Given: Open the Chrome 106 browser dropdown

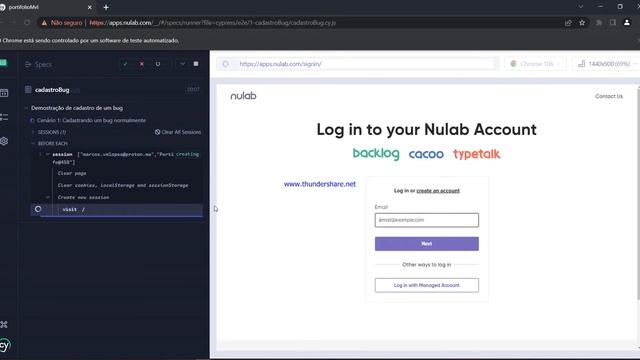Looking at the screenshot, I should pos(535,64).
